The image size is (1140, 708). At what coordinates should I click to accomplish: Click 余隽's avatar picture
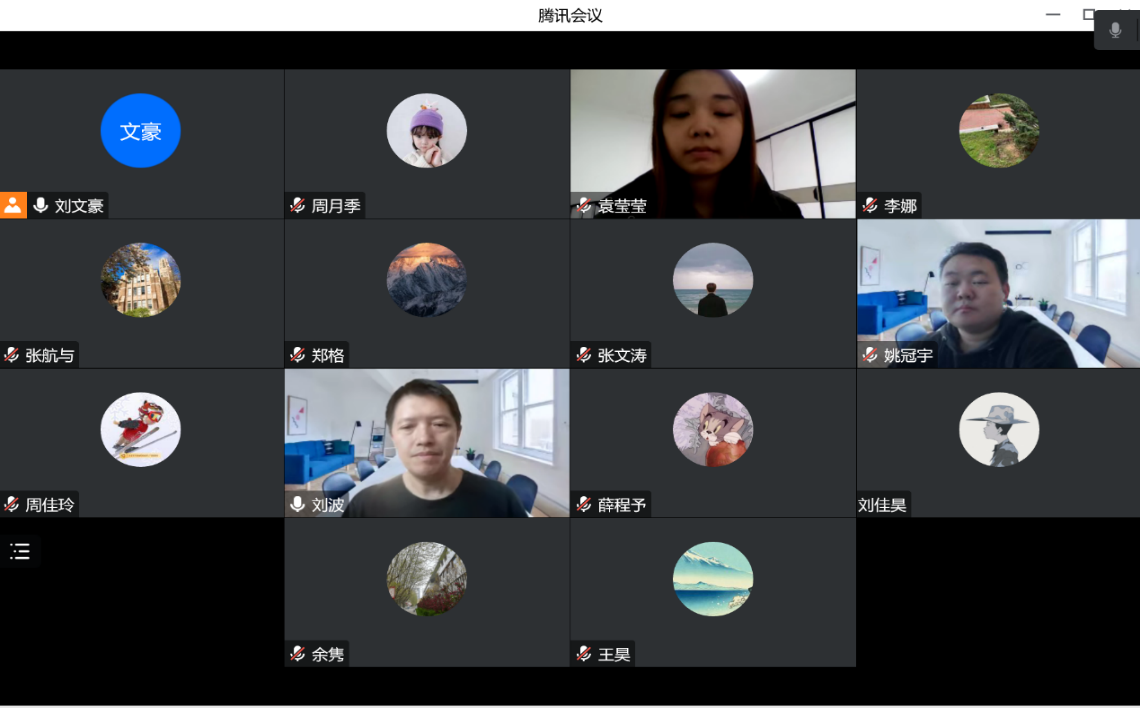(x=427, y=579)
